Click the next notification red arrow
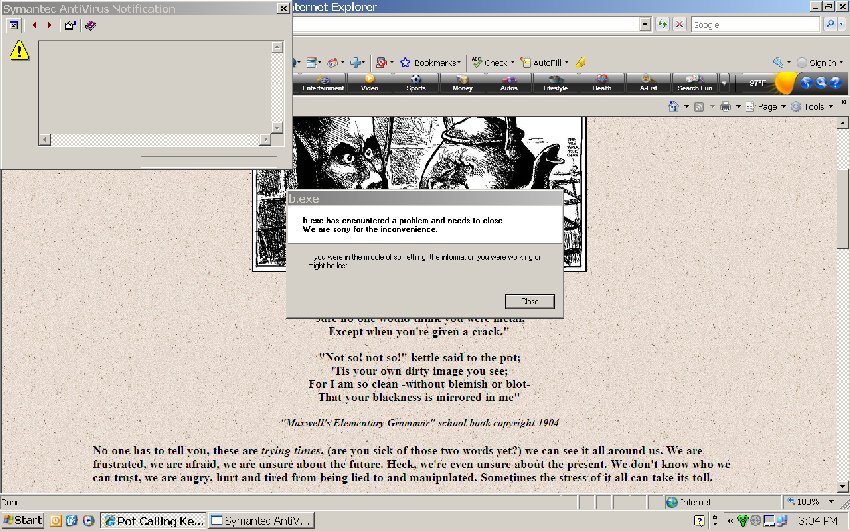The height and width of the screenshot is (531, 850). point(50,25)
